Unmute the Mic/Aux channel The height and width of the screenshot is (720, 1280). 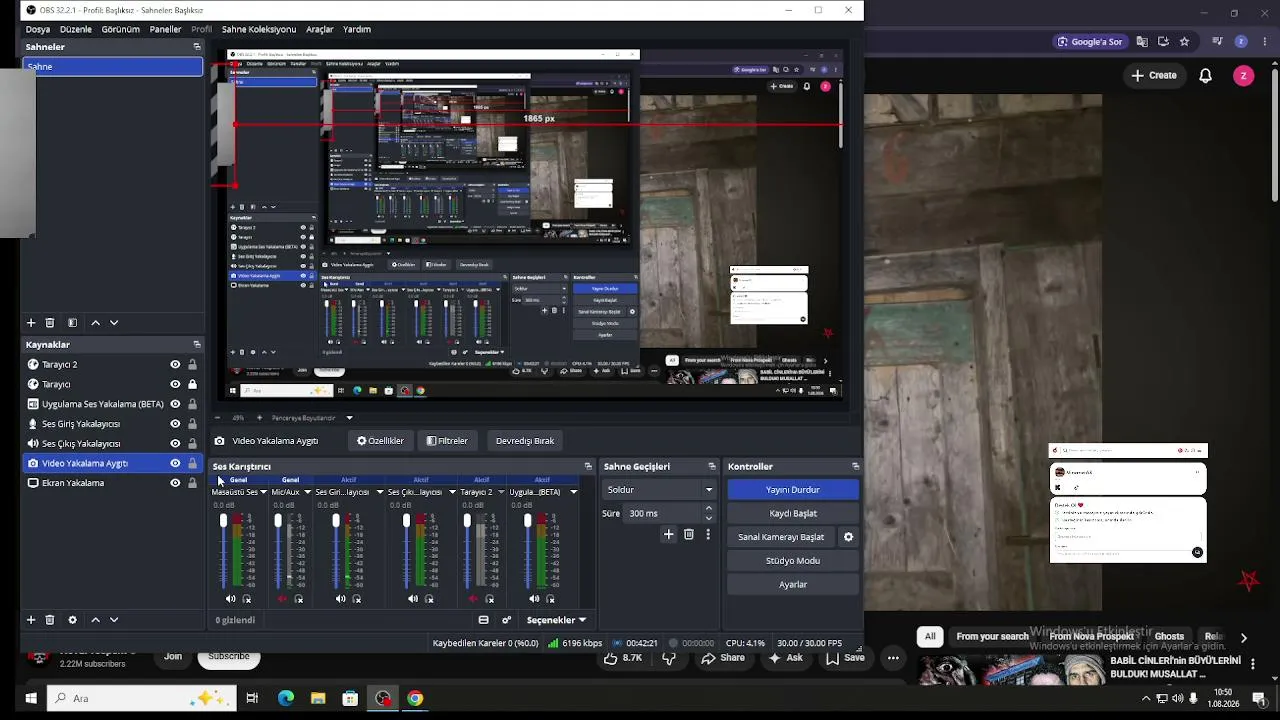coord(282,599)
